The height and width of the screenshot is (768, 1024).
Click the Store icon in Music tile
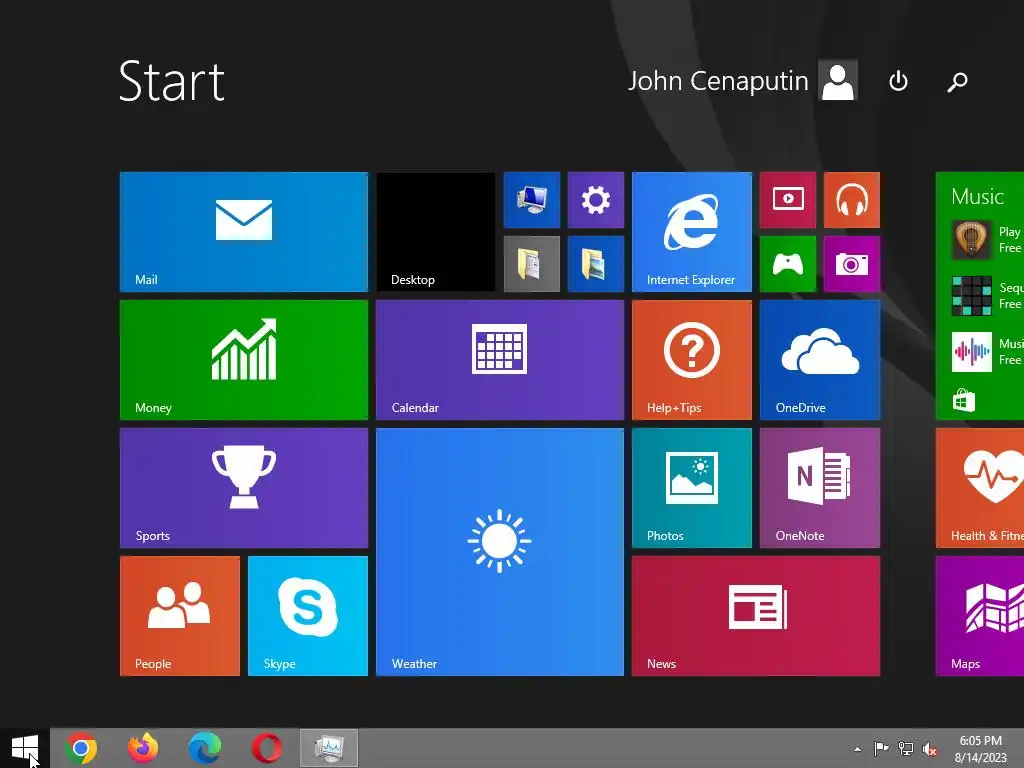tap(963, 400)
